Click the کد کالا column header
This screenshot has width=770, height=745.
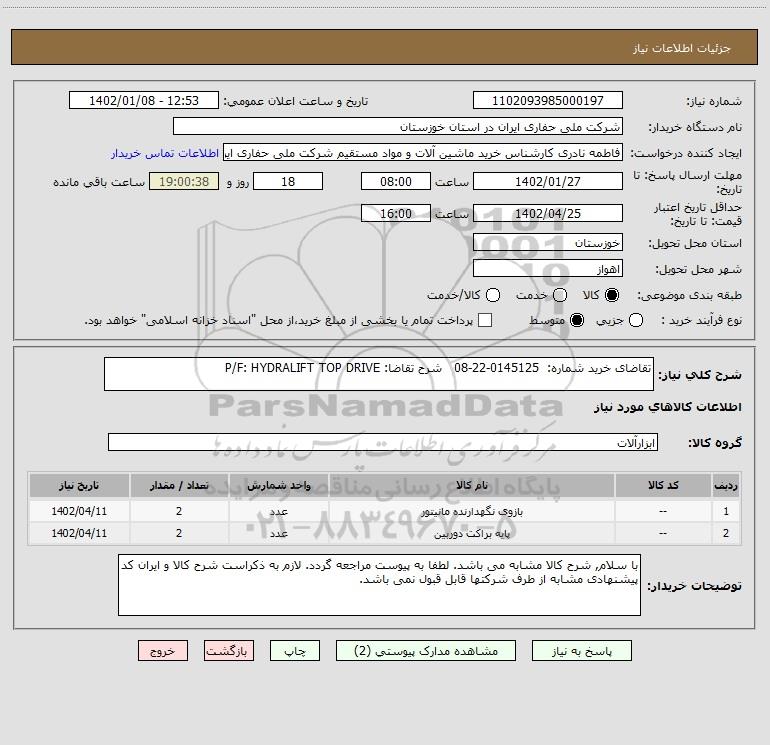(663, 485)
